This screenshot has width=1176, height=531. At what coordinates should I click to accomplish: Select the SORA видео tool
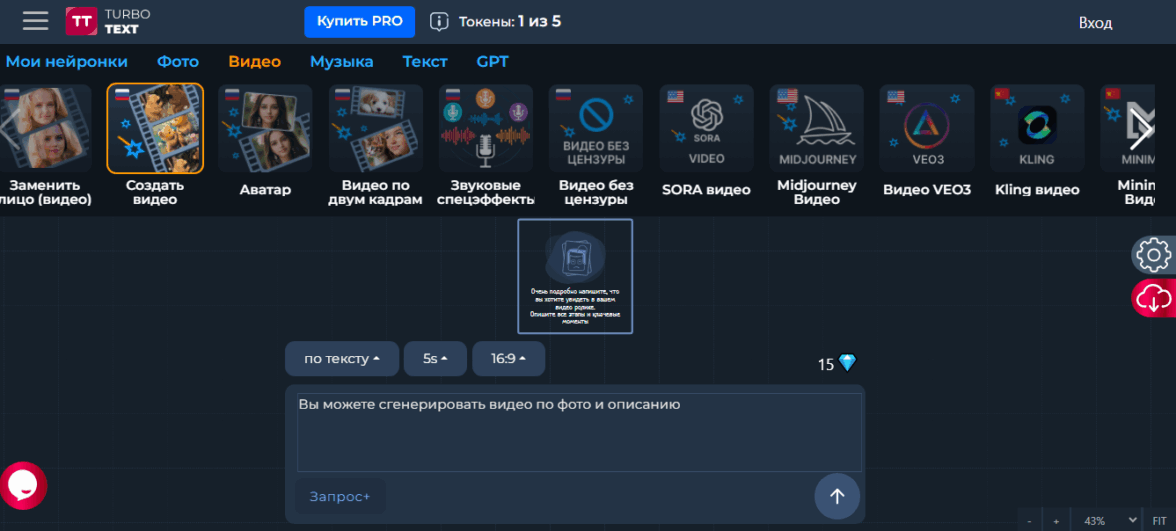click(706, 142)
